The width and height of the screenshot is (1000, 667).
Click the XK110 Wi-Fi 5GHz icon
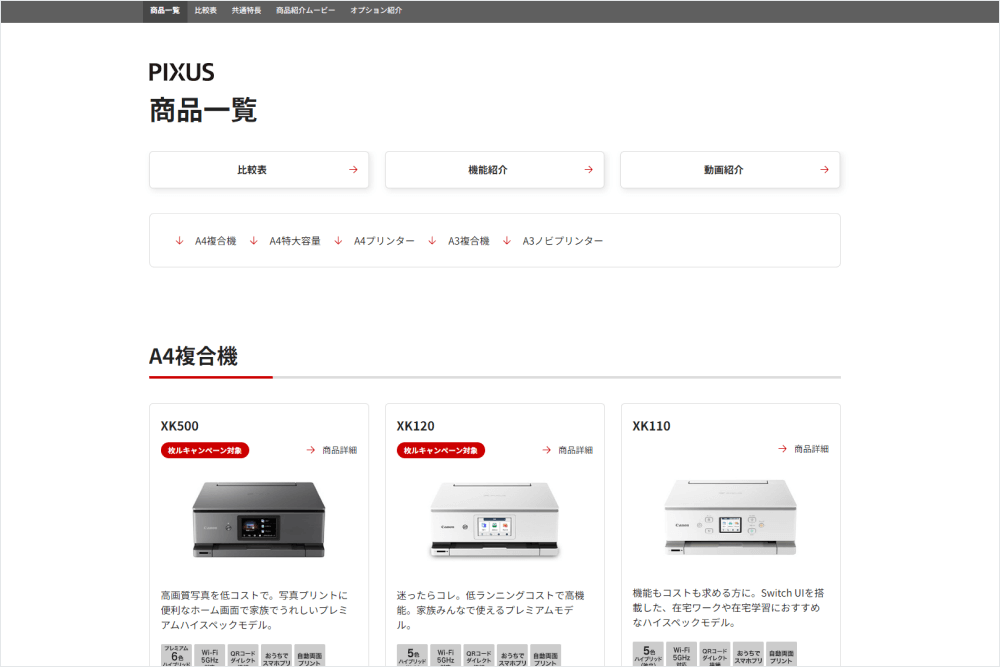pos(682,654)
